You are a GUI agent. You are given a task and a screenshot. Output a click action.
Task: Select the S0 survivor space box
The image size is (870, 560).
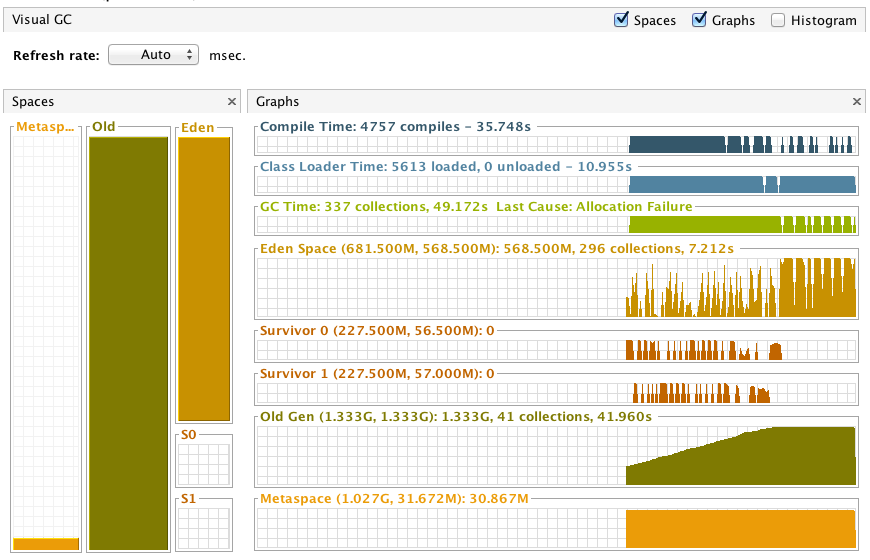(x=204, y=464)
